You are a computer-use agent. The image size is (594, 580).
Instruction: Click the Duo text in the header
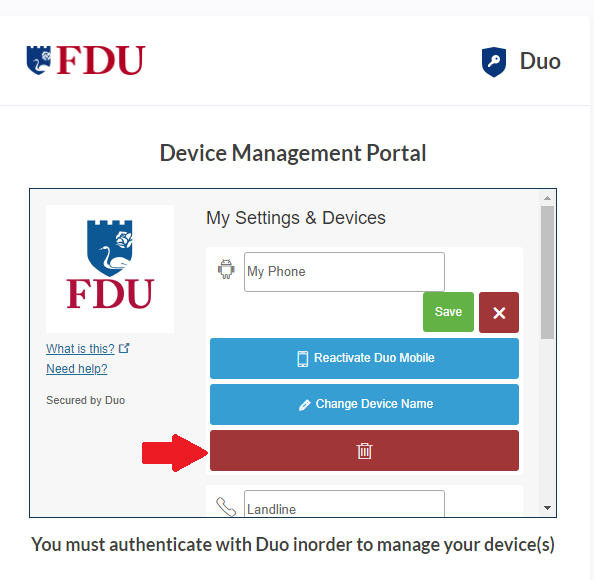(x=540, y=61)
